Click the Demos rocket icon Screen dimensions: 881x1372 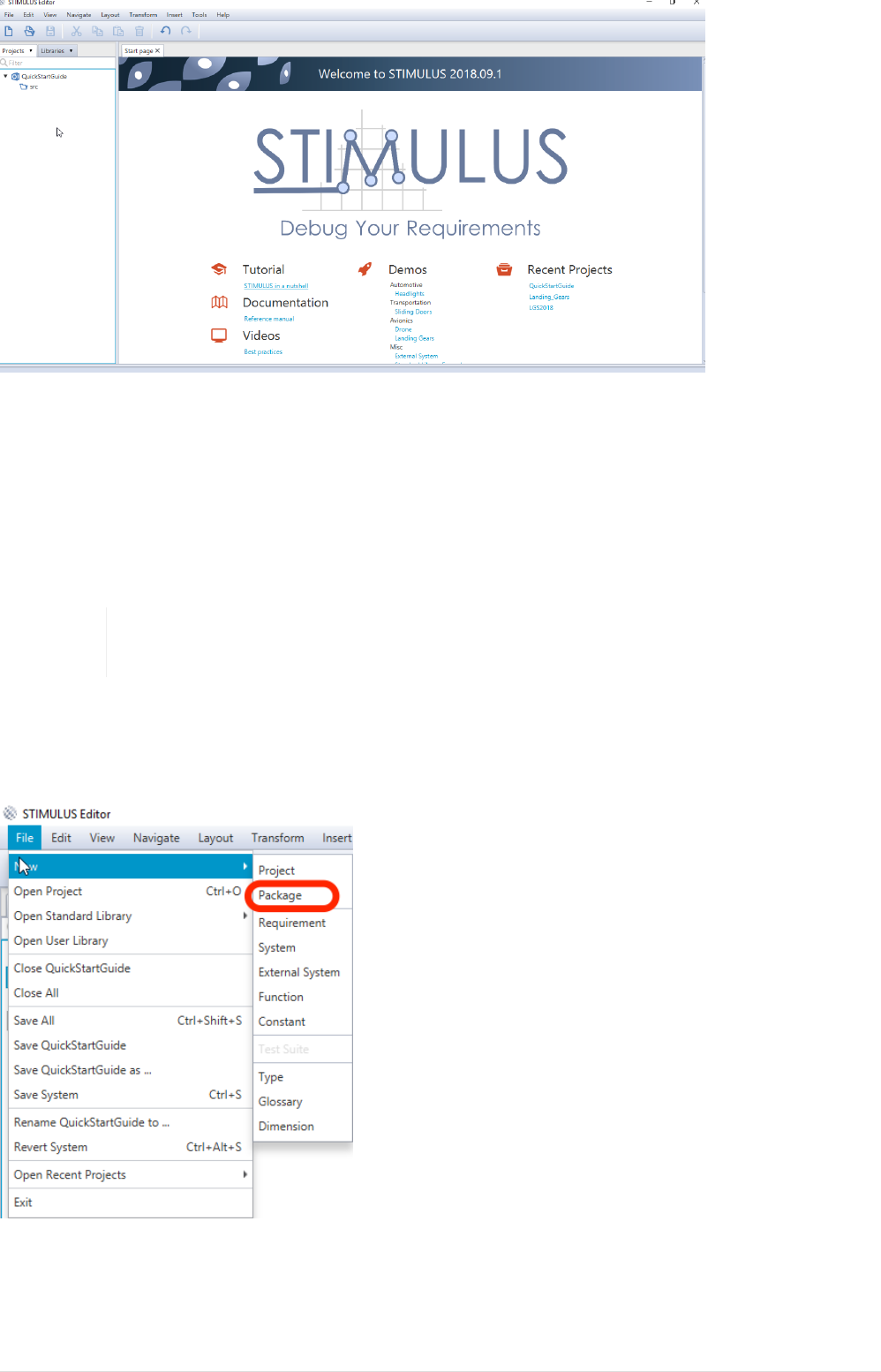365,269
